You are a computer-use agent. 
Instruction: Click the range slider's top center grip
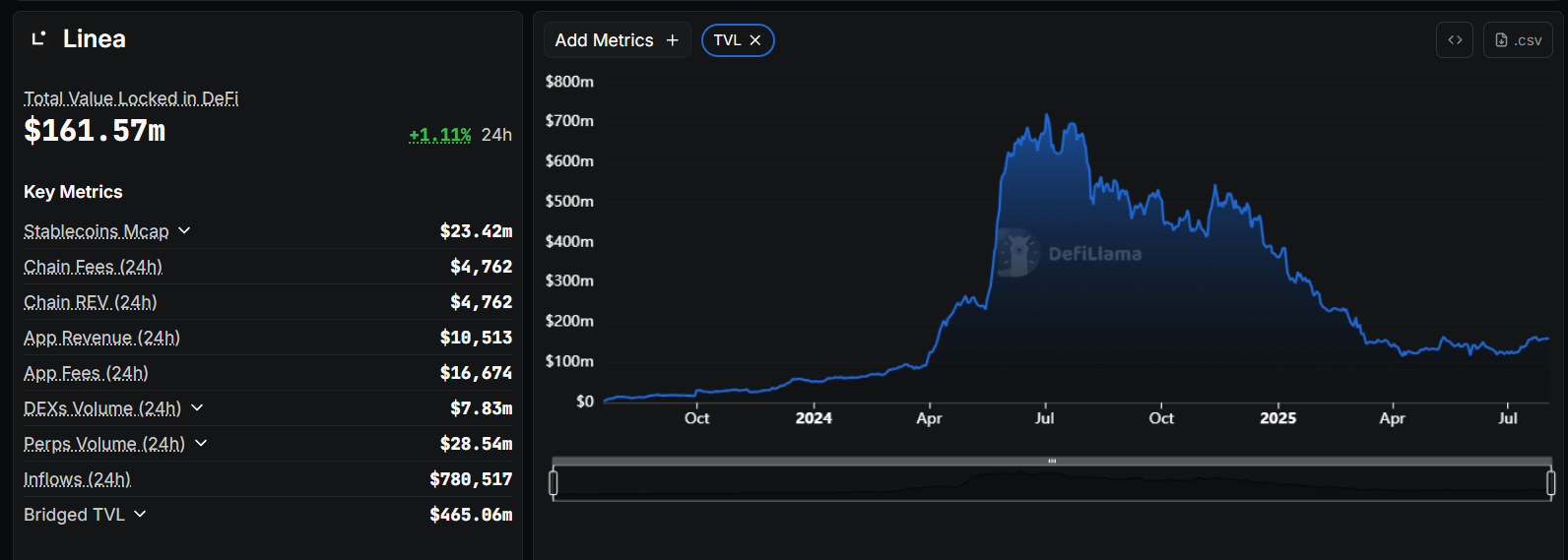[x=1052, y=461]
